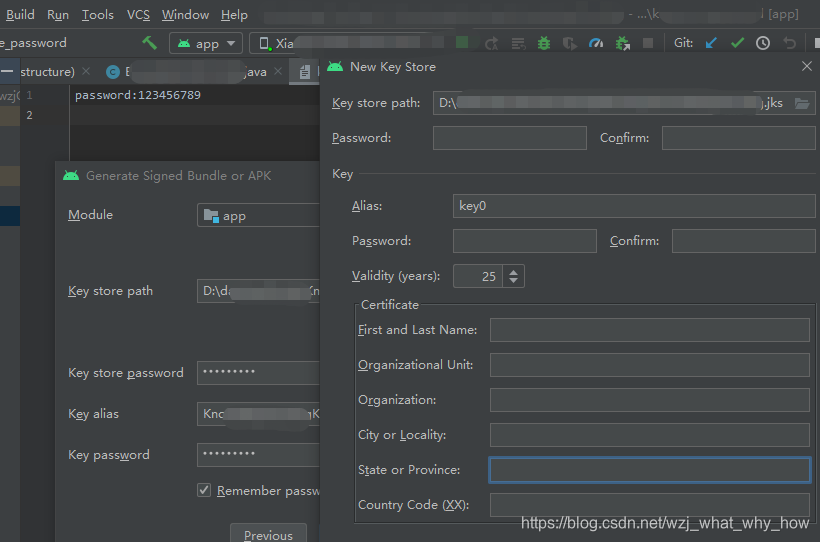Click the Alias field containing key0
The height and width of the screenshot is (542, 820).
[x=634, y=206]
